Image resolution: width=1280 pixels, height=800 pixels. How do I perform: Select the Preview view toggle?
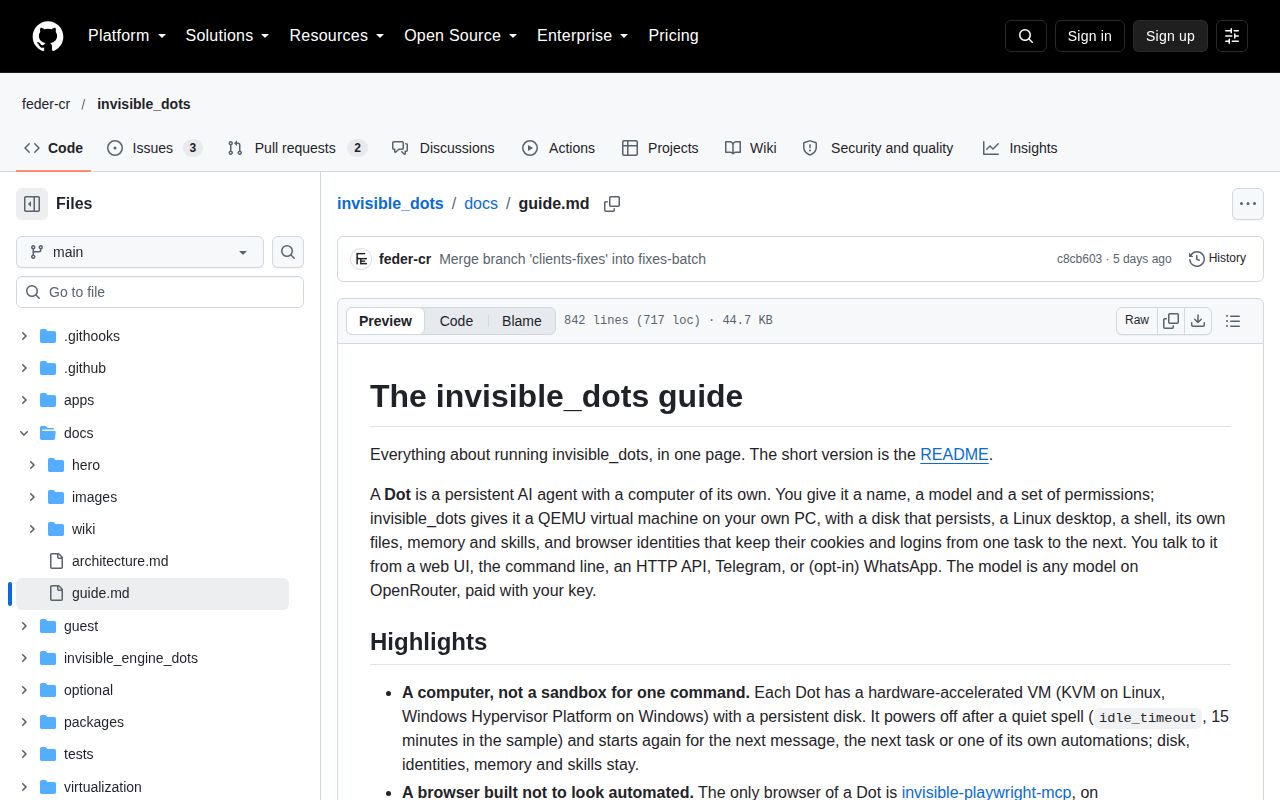[x=385, y=321]
